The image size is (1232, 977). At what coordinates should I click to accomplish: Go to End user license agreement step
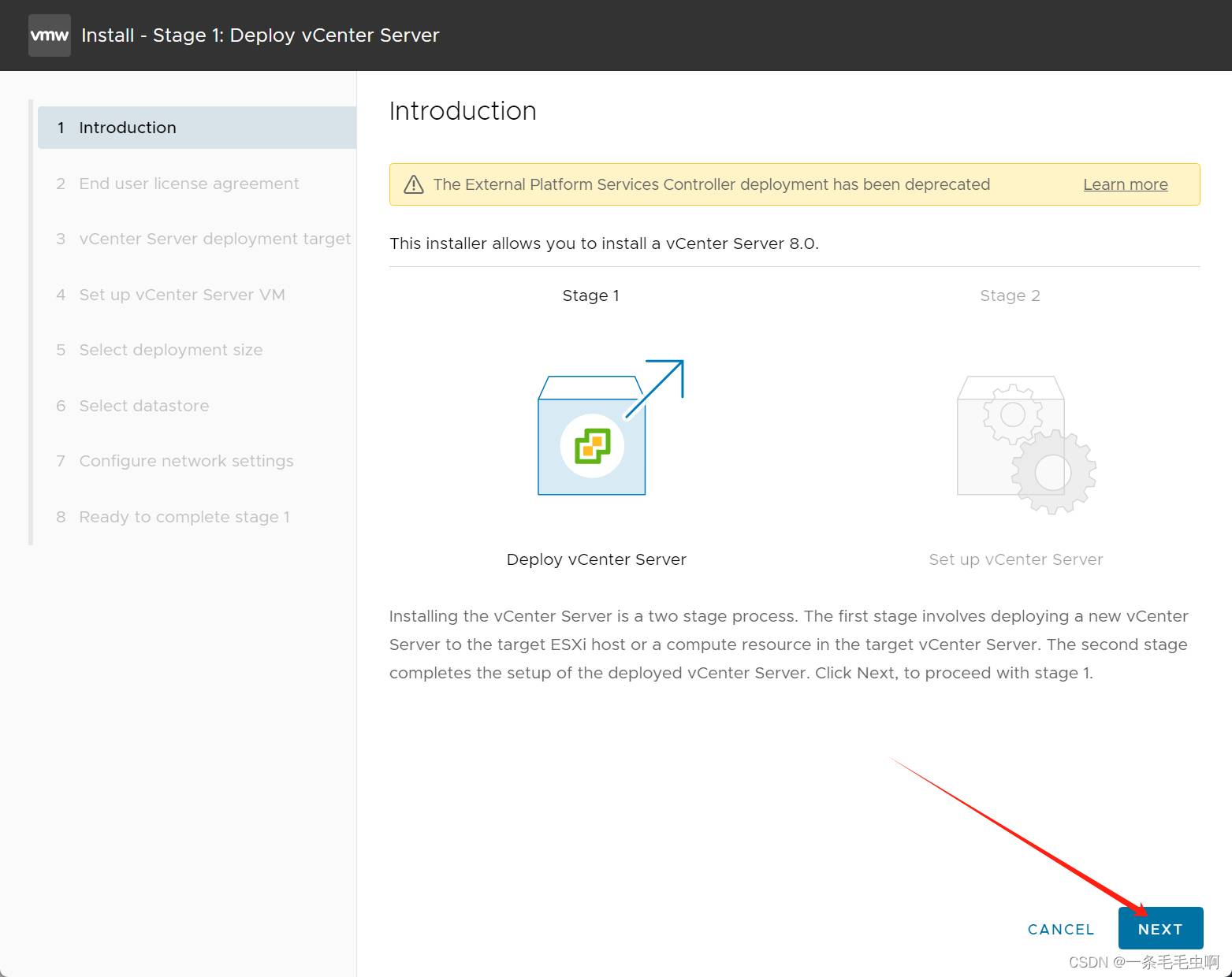point(188,184)
